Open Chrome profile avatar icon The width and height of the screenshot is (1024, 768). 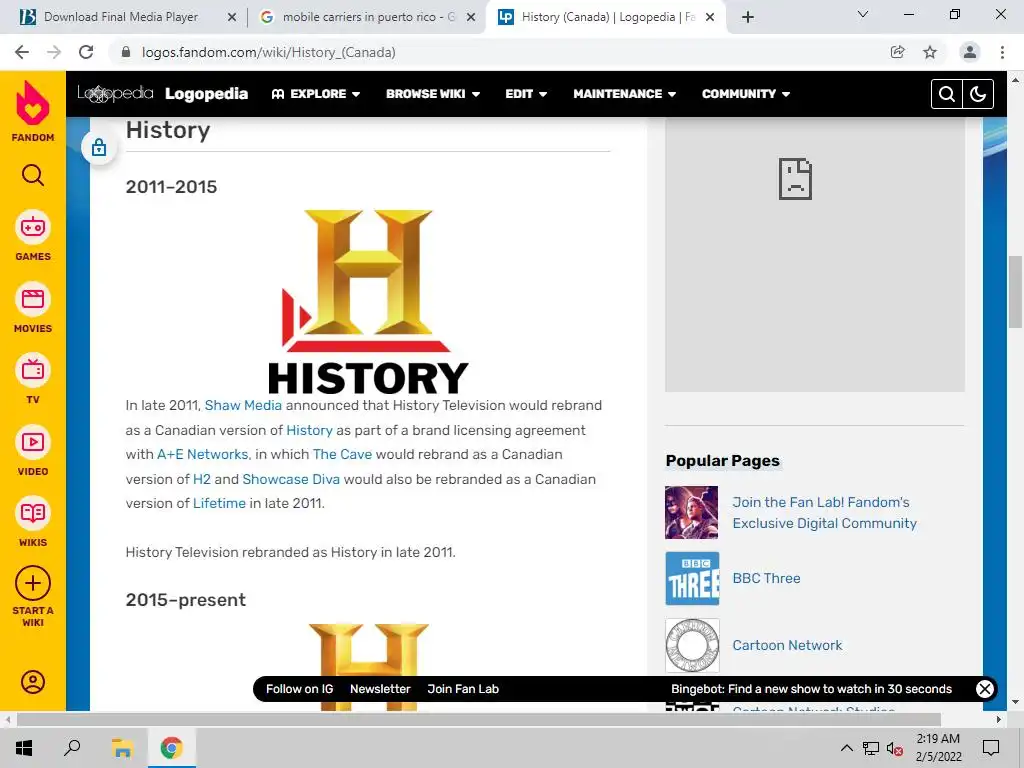[x=970, y=52]
